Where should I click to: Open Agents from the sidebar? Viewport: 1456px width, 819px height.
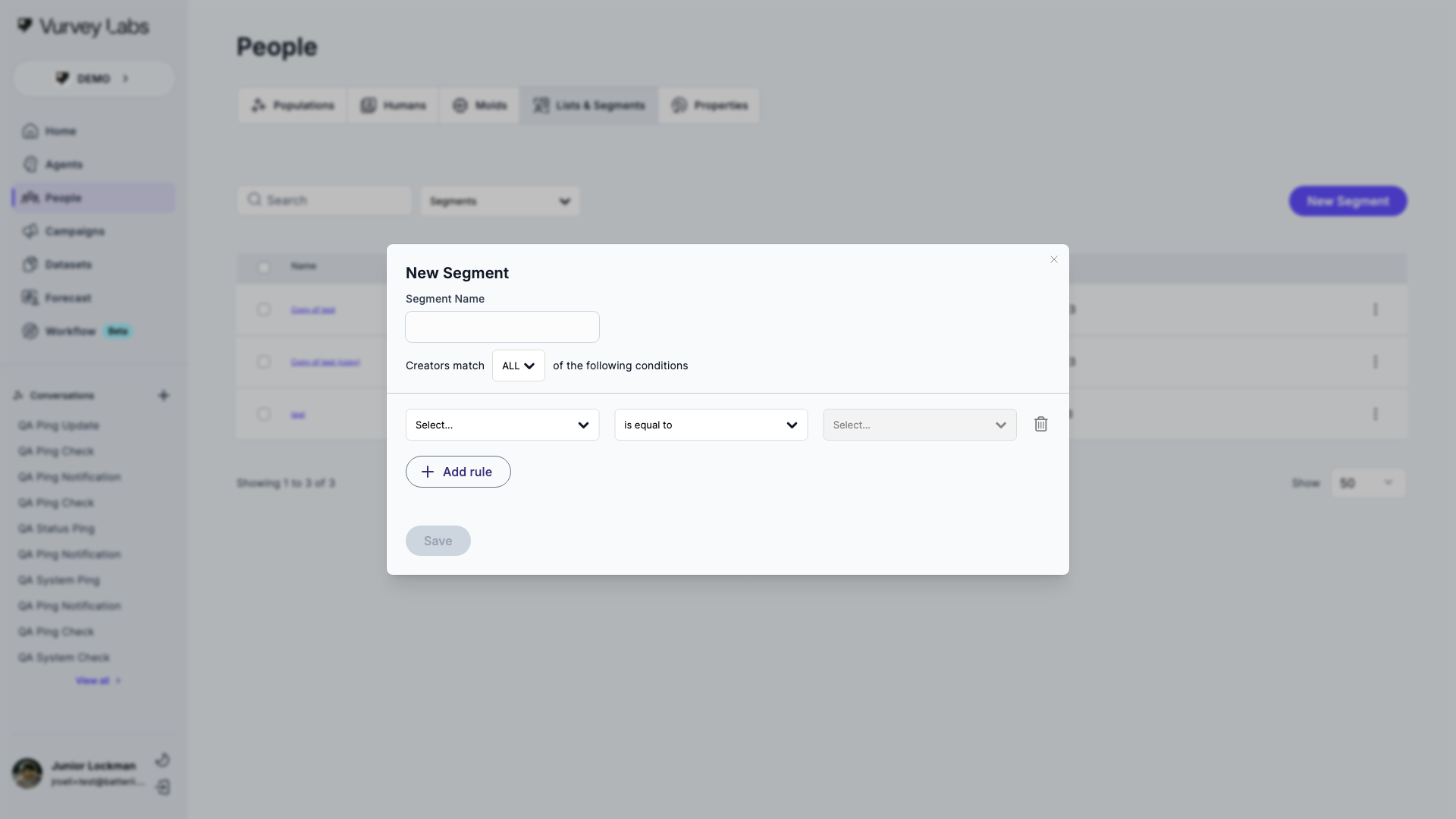pyautogui.click(x=30, y=165)
